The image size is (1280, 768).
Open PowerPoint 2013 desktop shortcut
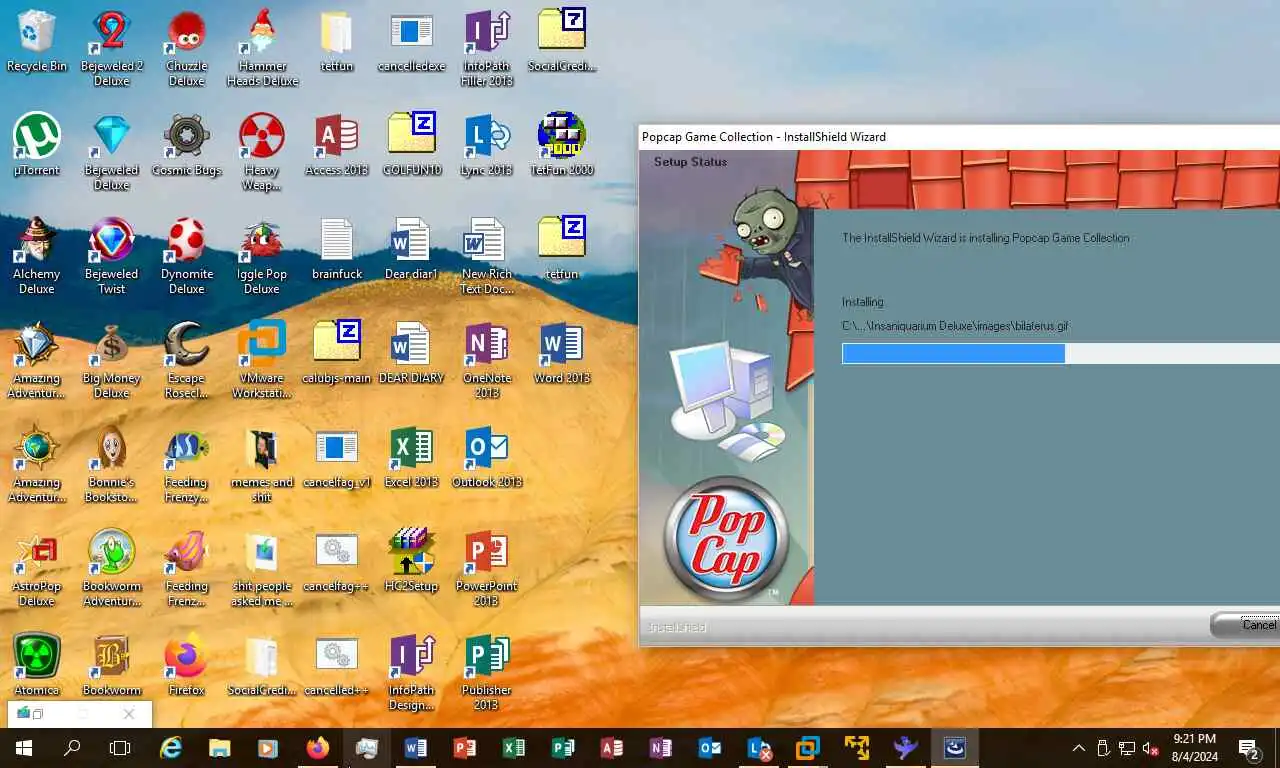487,568
